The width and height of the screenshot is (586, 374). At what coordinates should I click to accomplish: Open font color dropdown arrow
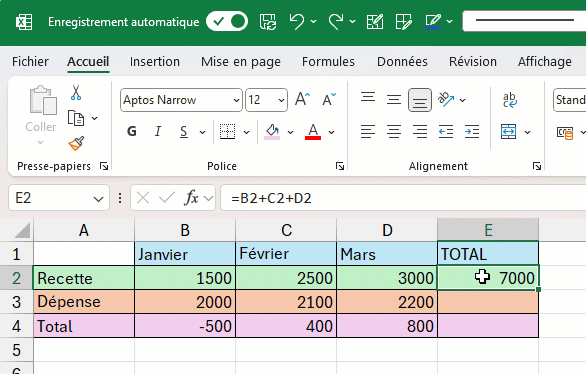click(331, 132)
